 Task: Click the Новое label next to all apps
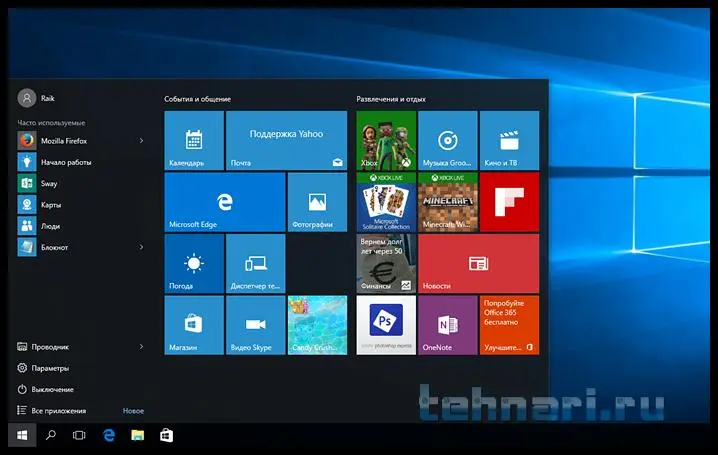(133, 411)
